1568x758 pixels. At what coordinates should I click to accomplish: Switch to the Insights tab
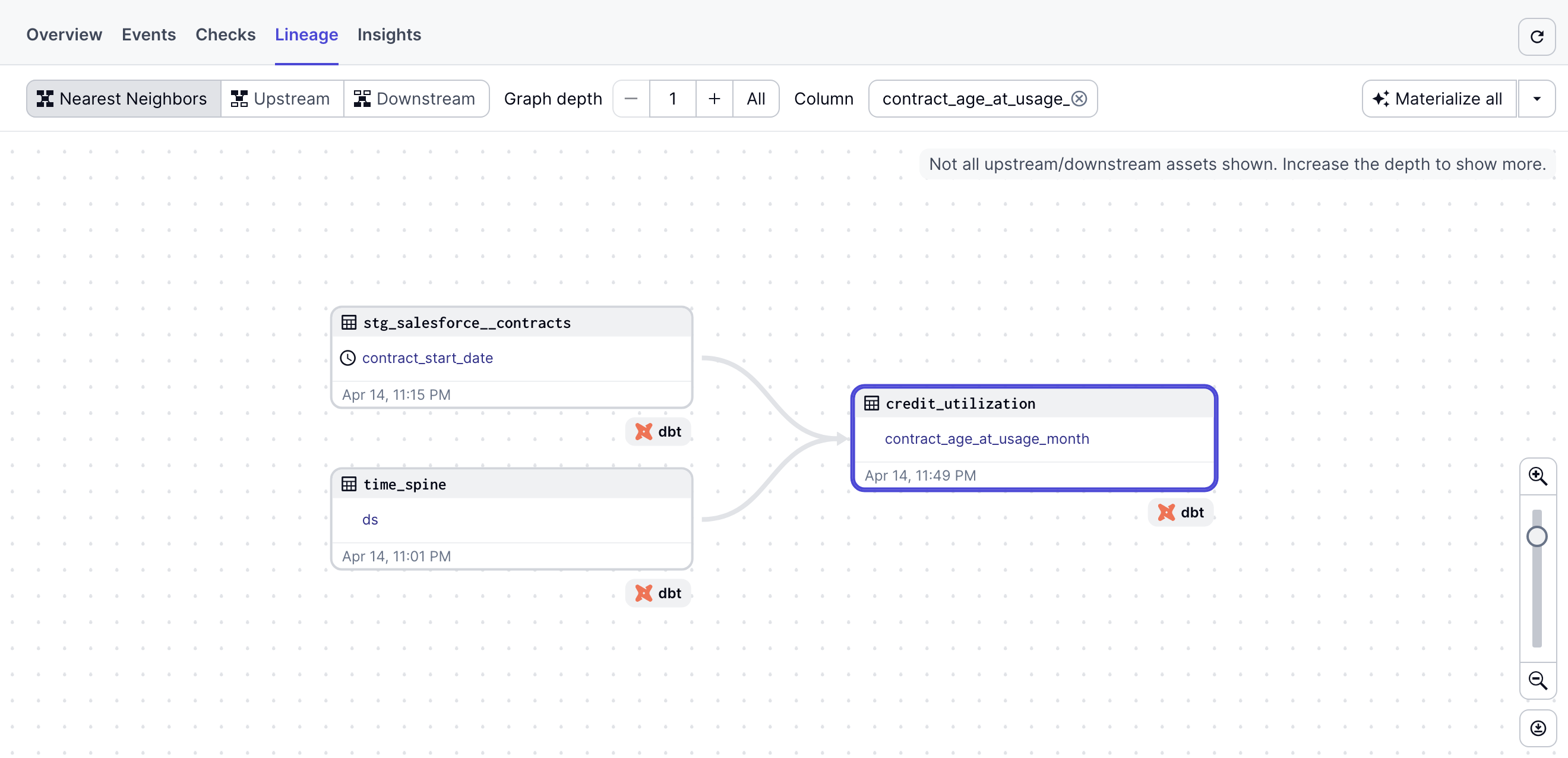[x=389, y=34]
